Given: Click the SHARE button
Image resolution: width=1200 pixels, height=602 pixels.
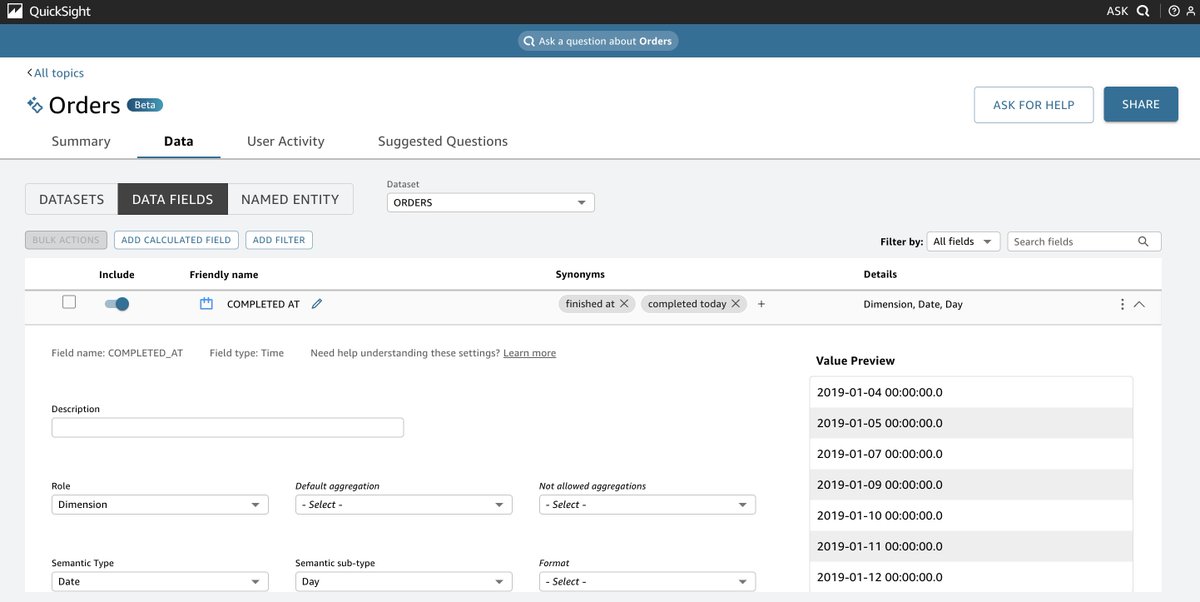Looking at the screenshot, I should point(1141,104).
